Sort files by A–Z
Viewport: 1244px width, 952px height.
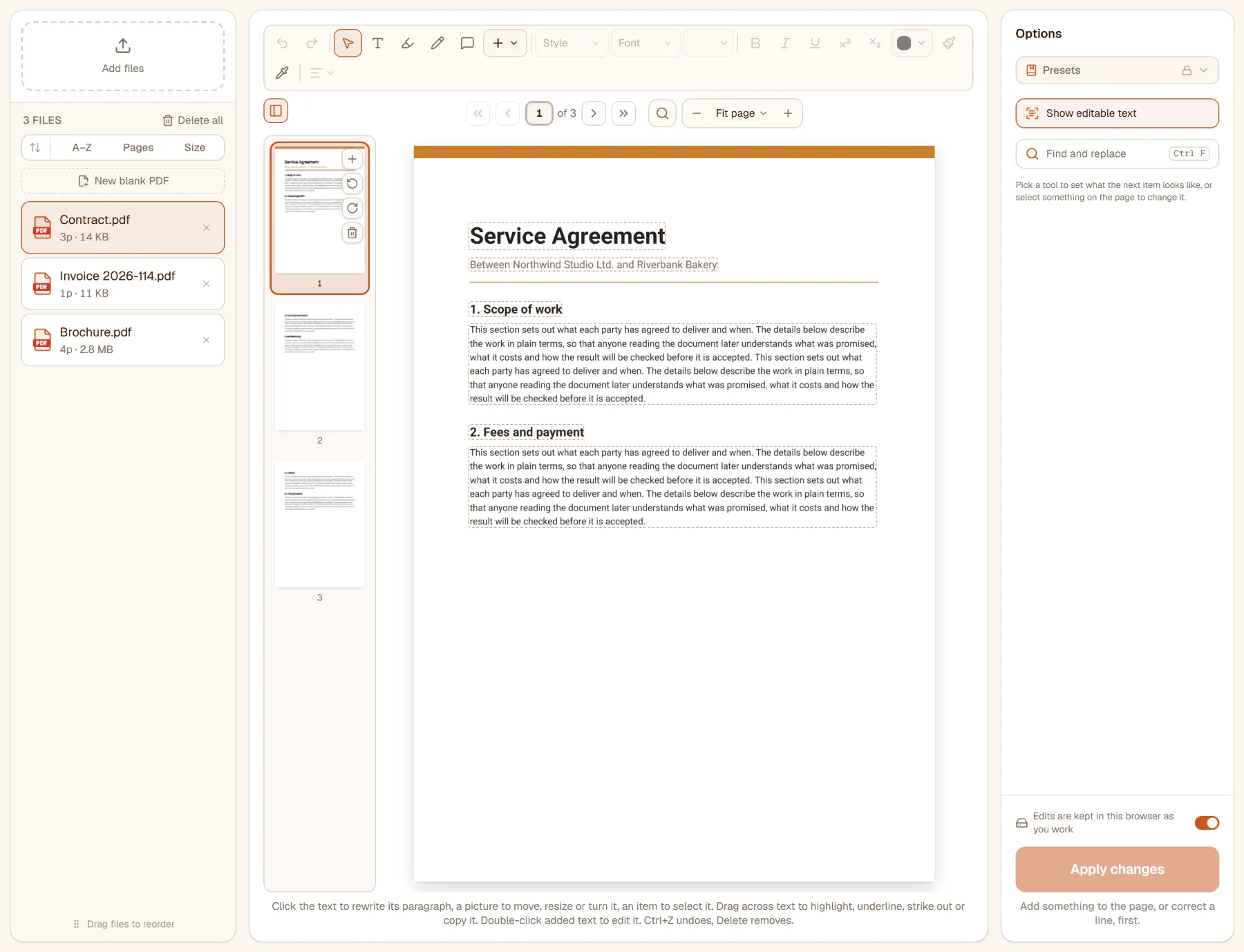(82, 148)
